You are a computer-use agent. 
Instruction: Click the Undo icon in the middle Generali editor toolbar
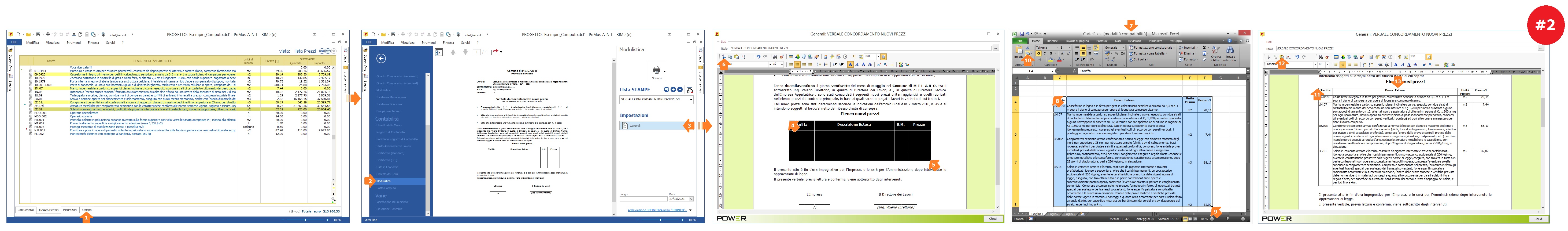759,57
